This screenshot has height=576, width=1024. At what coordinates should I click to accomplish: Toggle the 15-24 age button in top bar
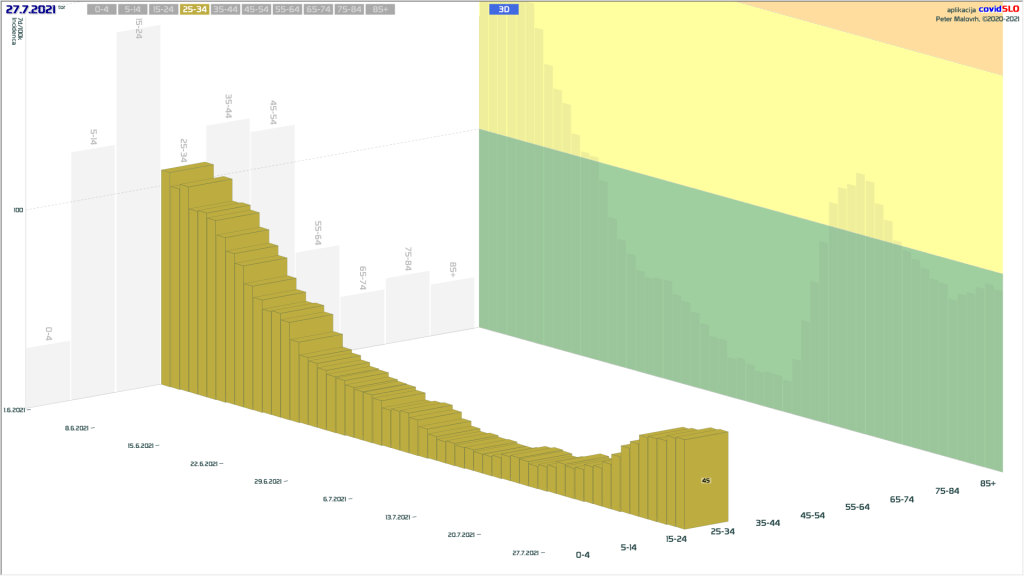tap(163, 9)
